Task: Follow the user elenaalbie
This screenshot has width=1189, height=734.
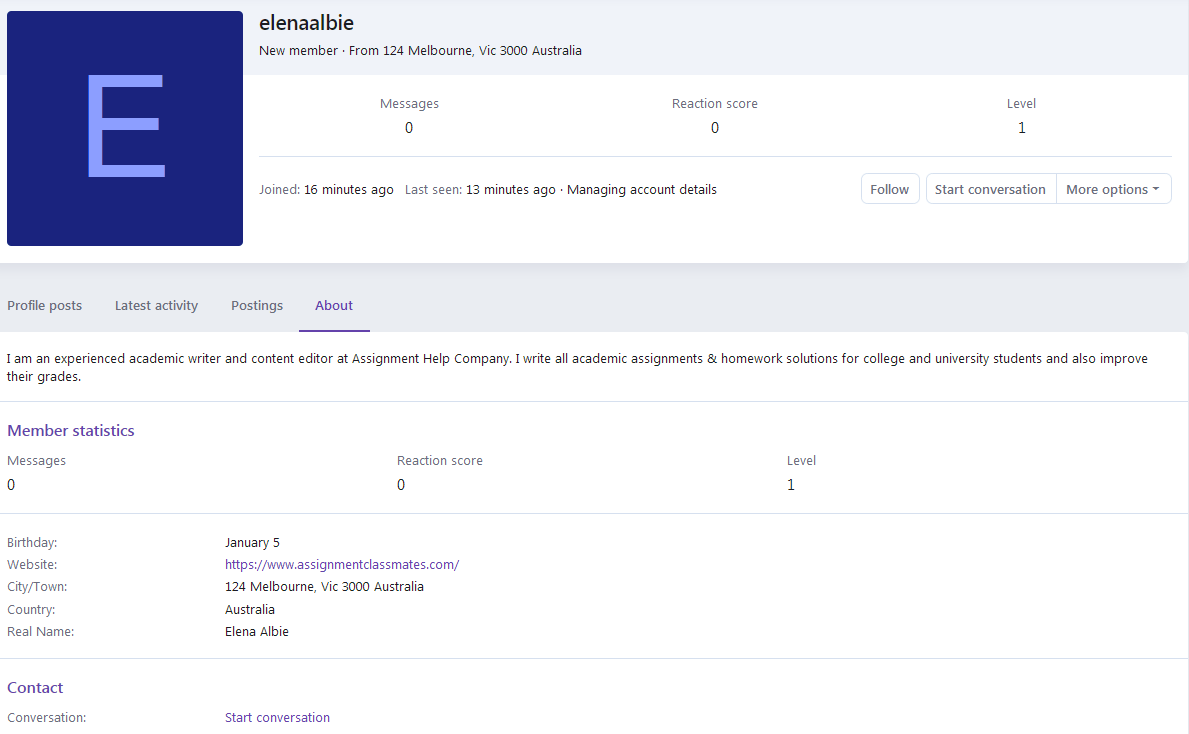Action: 889,189
